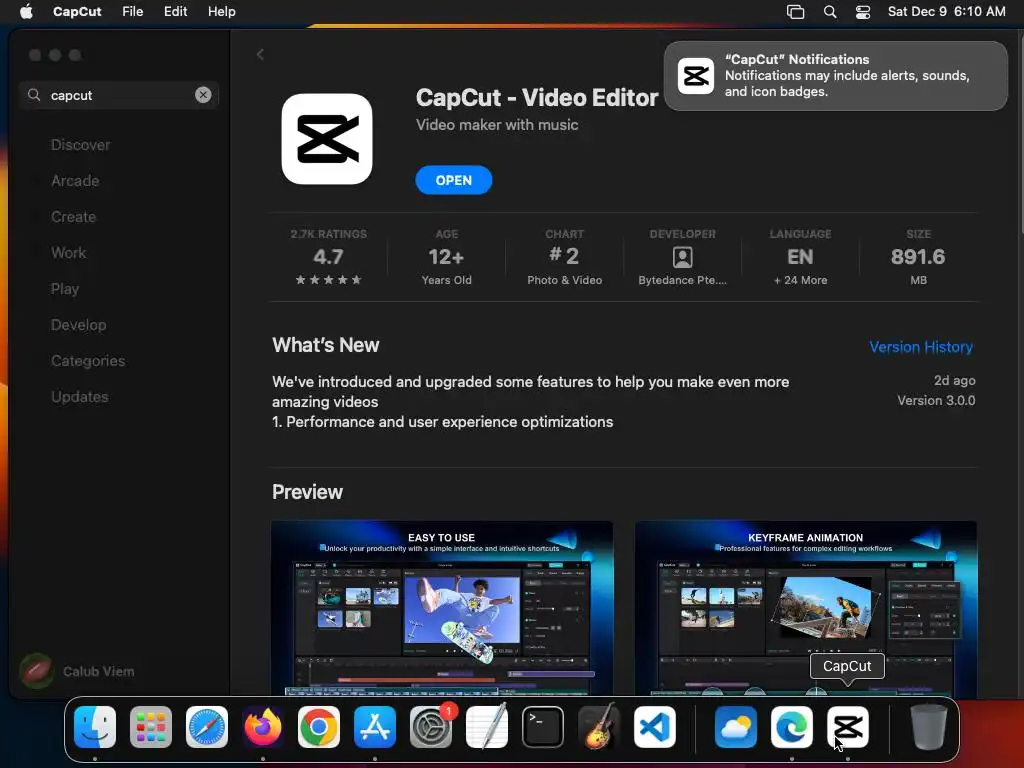Open the Easy To Use preview screenshot
Image resolution: width=1024 pixels, height=768 pixels.
click(442, 608)
